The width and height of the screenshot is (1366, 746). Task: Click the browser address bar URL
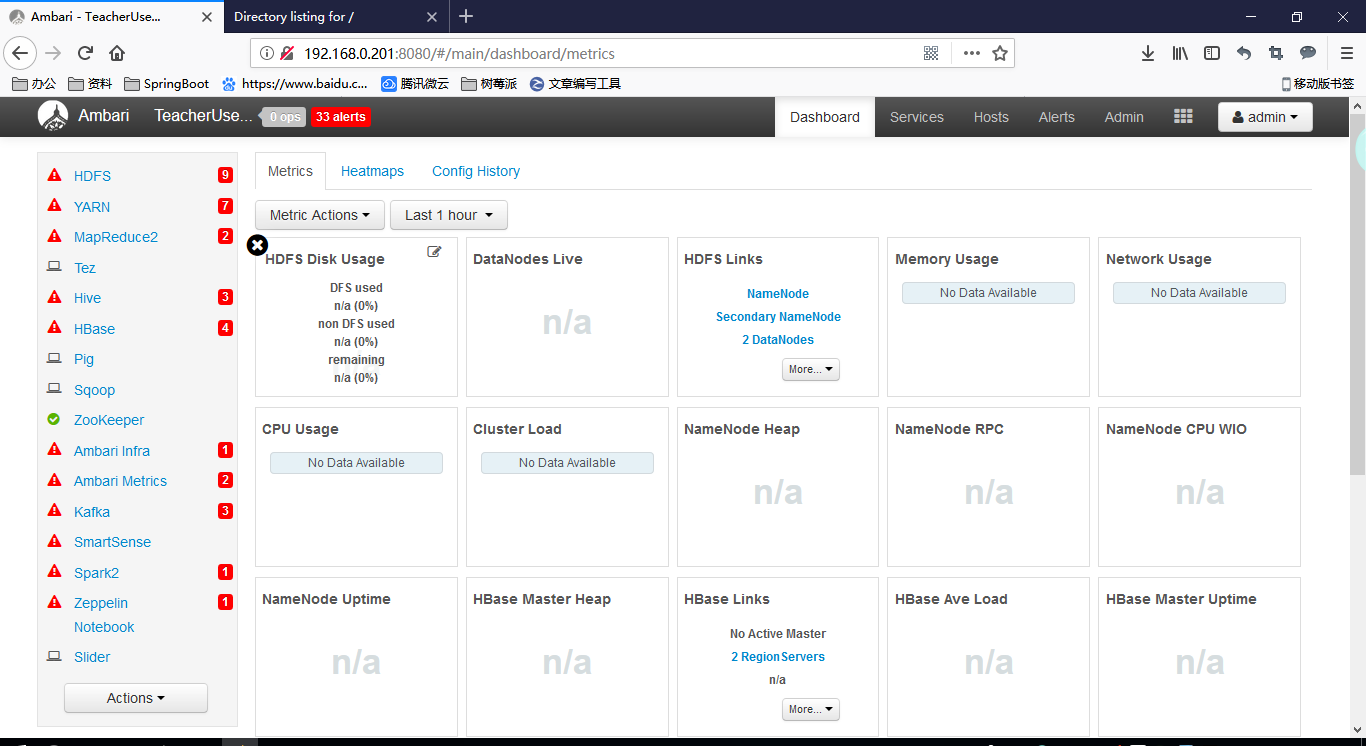(459, 53)
